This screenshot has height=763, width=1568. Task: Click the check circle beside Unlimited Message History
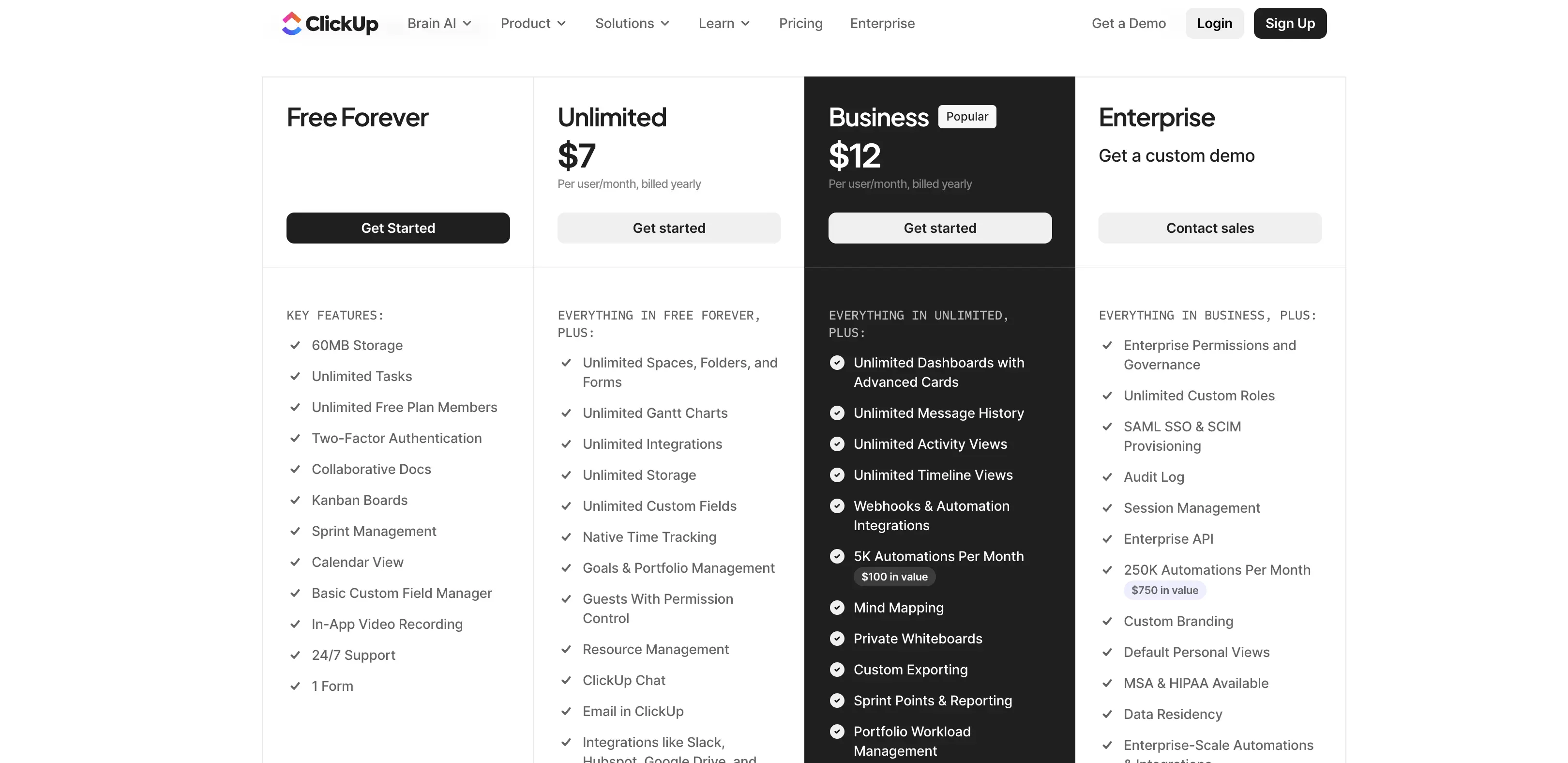point(837,413)
